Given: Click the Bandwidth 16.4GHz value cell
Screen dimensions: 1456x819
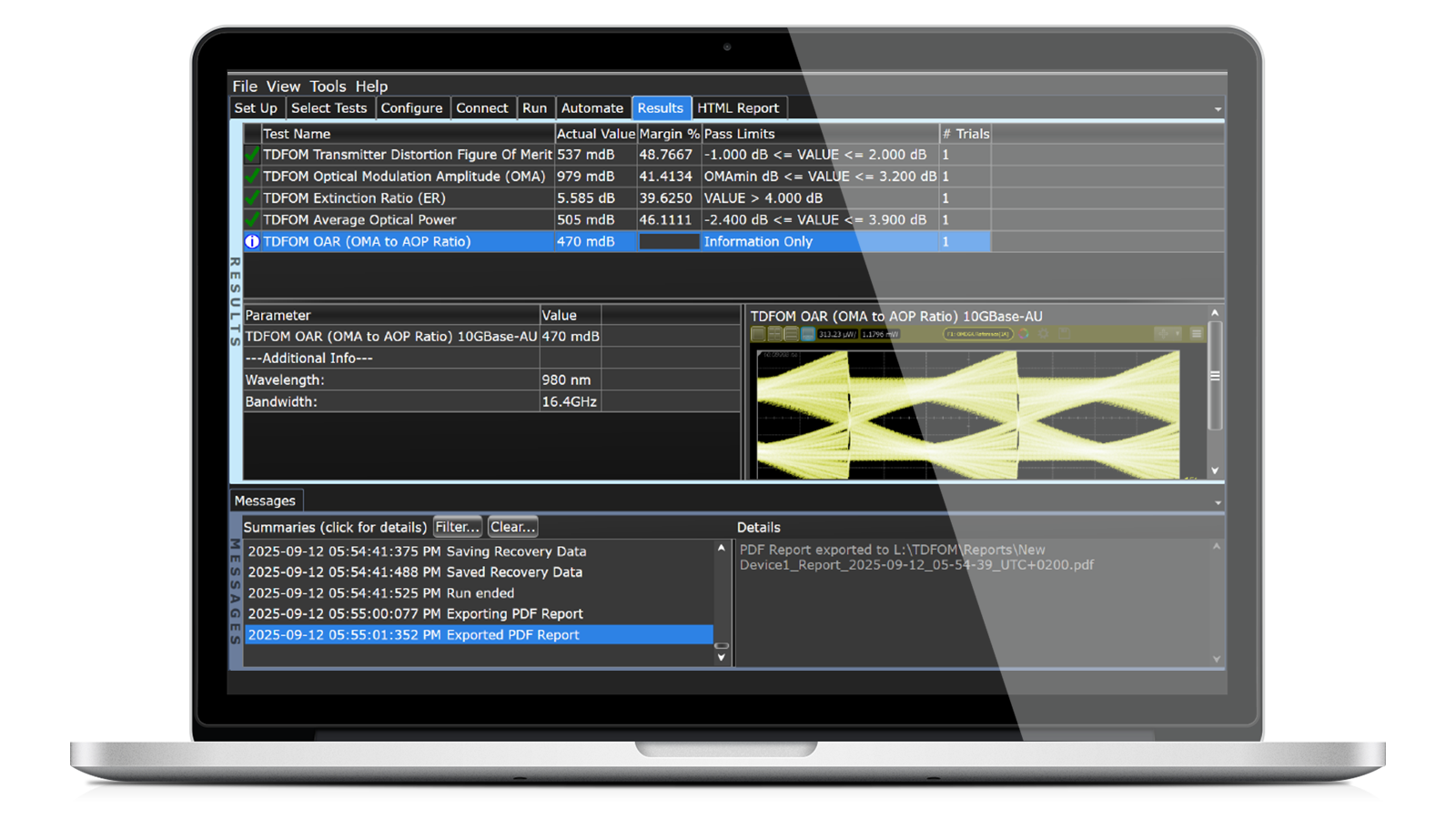Looking at the screenshot, I should 570,401.
